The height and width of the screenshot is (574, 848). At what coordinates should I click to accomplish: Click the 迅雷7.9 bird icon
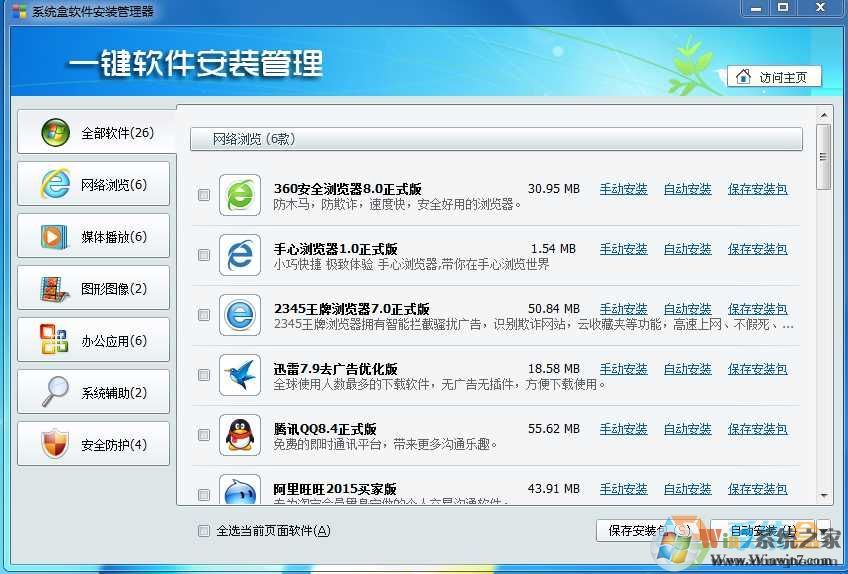[x=240, y=375]
